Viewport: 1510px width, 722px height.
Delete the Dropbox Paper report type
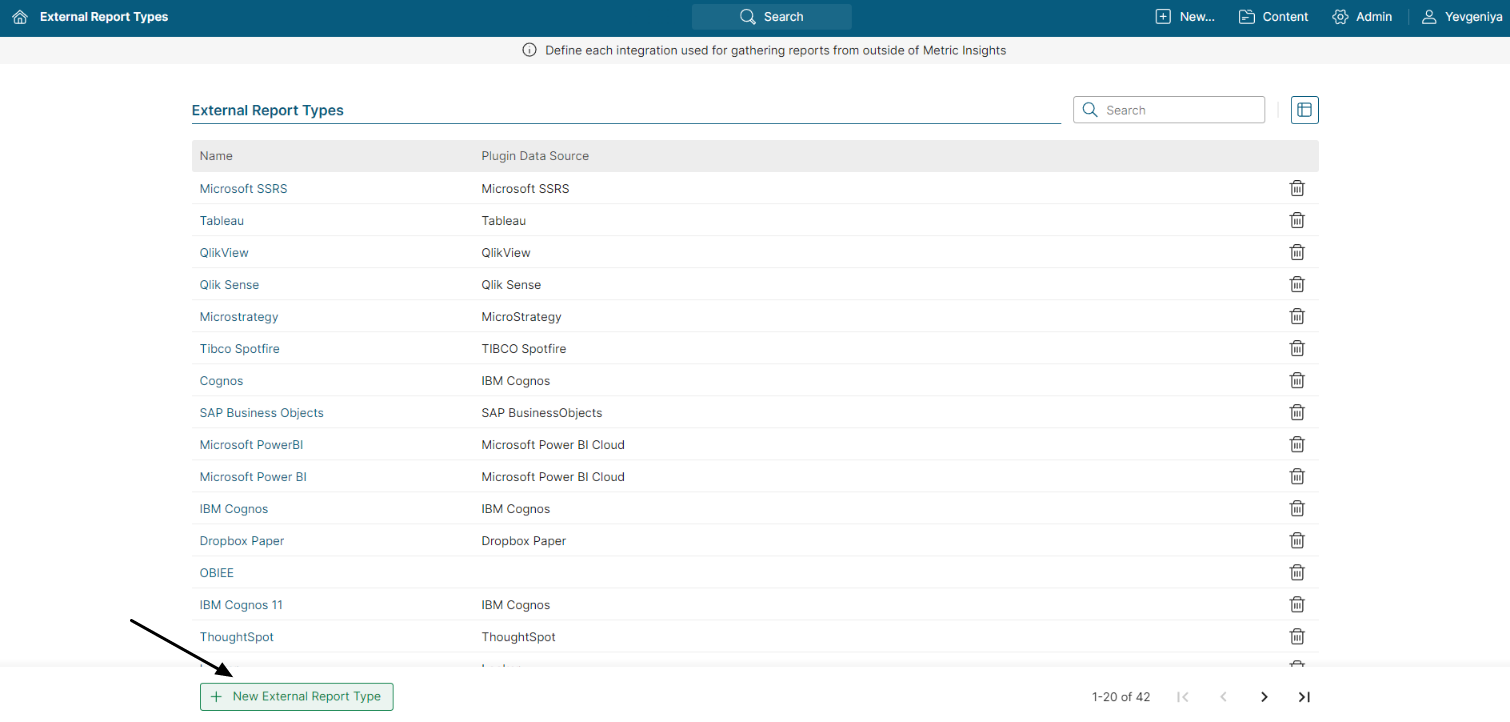coord(1297,540)
